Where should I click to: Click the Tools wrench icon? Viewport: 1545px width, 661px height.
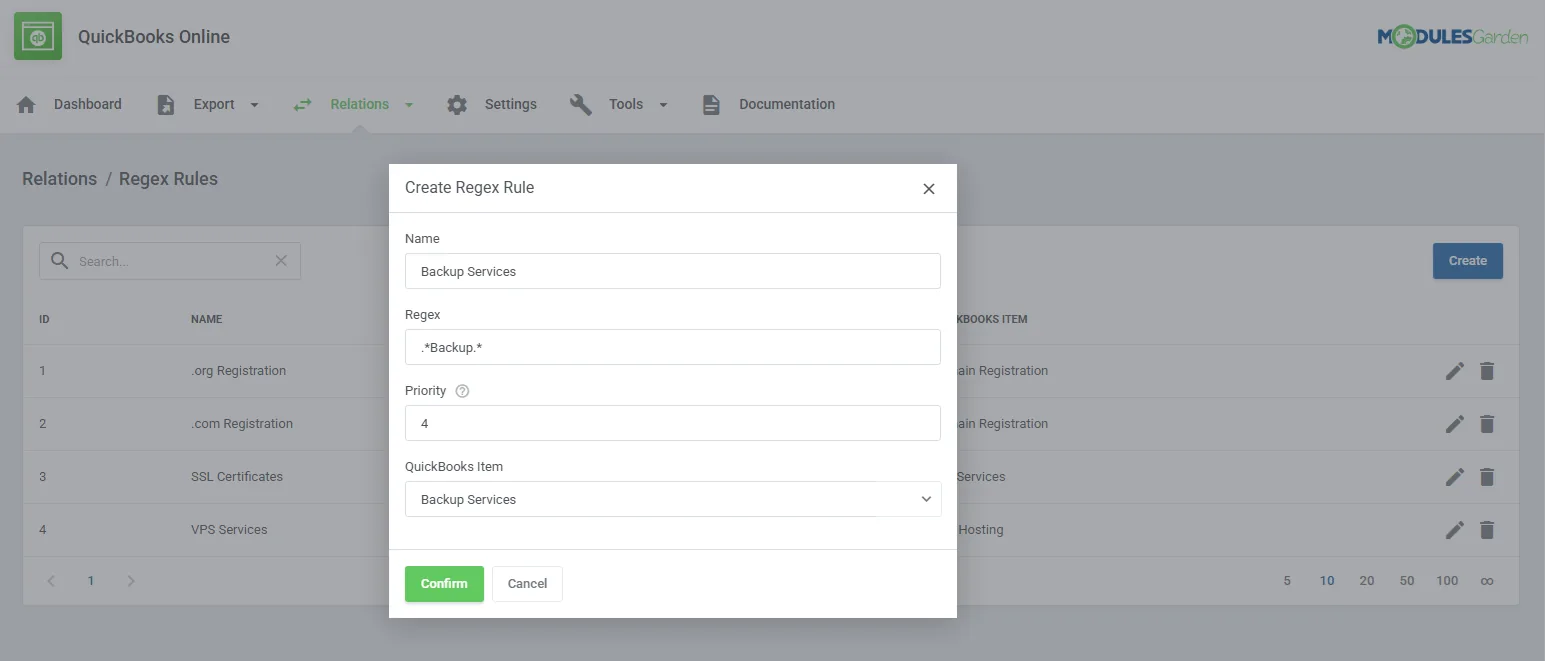click(581, 104)
